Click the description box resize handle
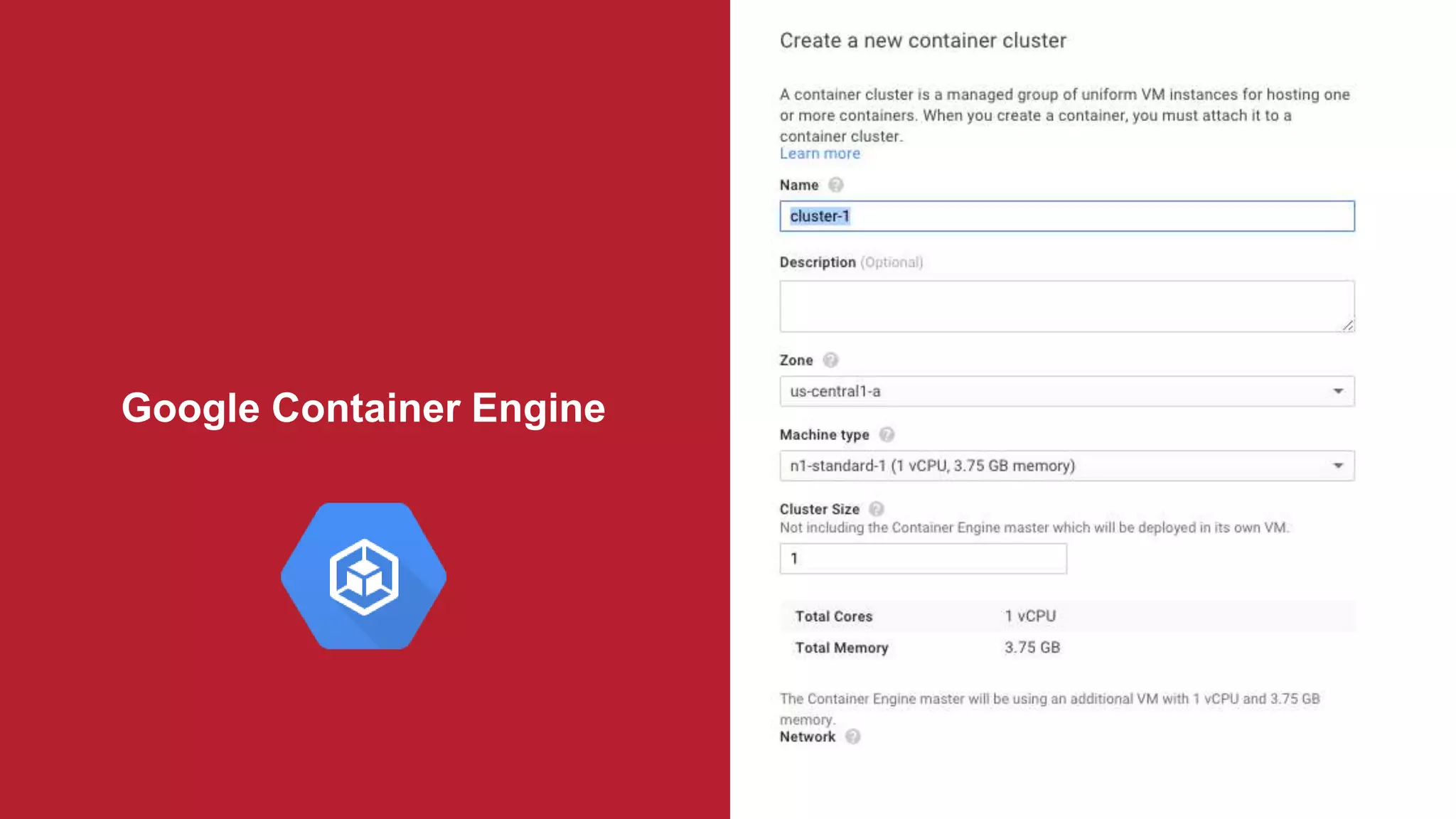The height and width of the screenshot is (819, 1456). pos(1347,325)
